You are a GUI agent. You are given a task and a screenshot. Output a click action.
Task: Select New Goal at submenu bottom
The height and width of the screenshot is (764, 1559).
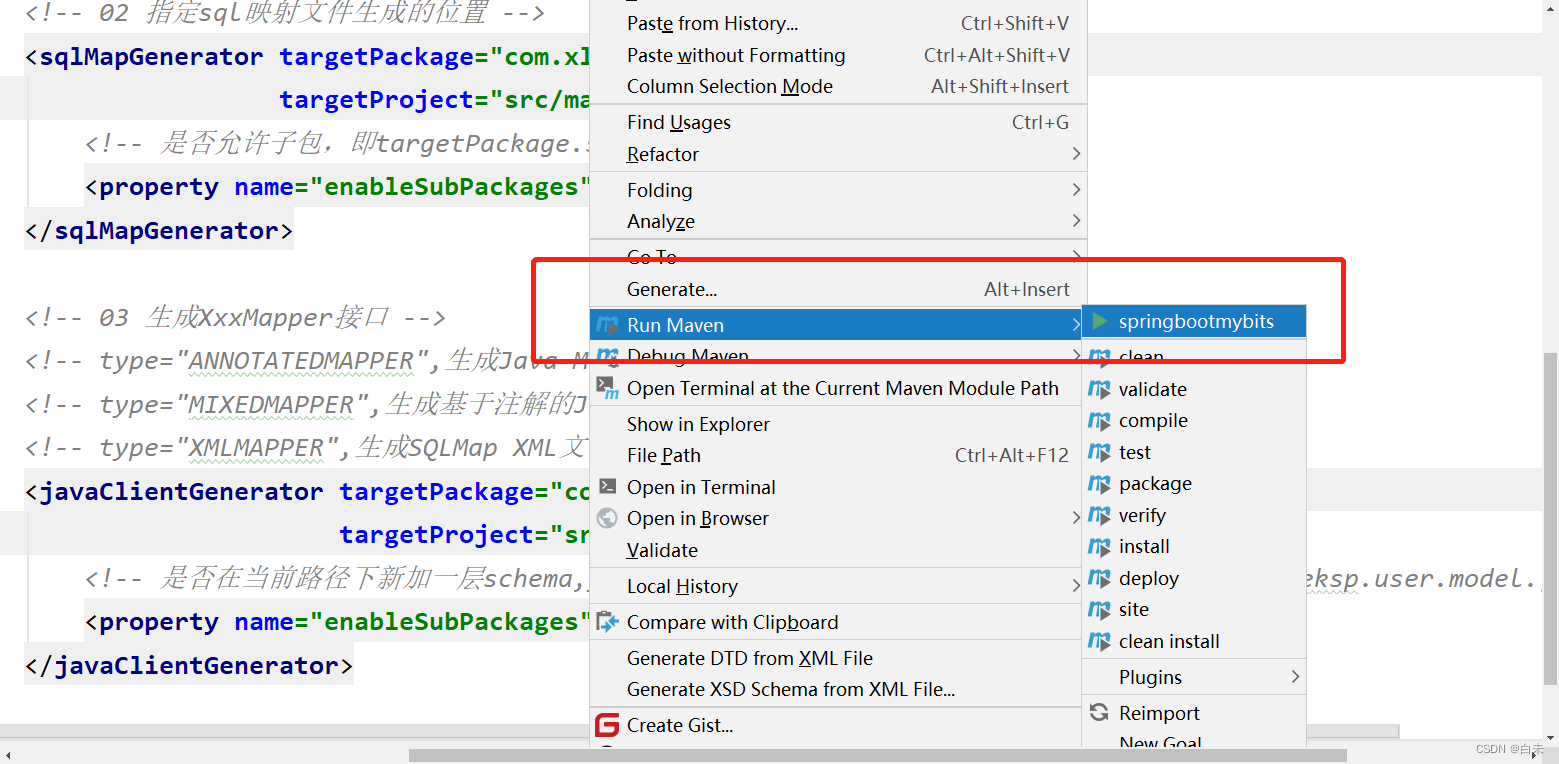1160,743
